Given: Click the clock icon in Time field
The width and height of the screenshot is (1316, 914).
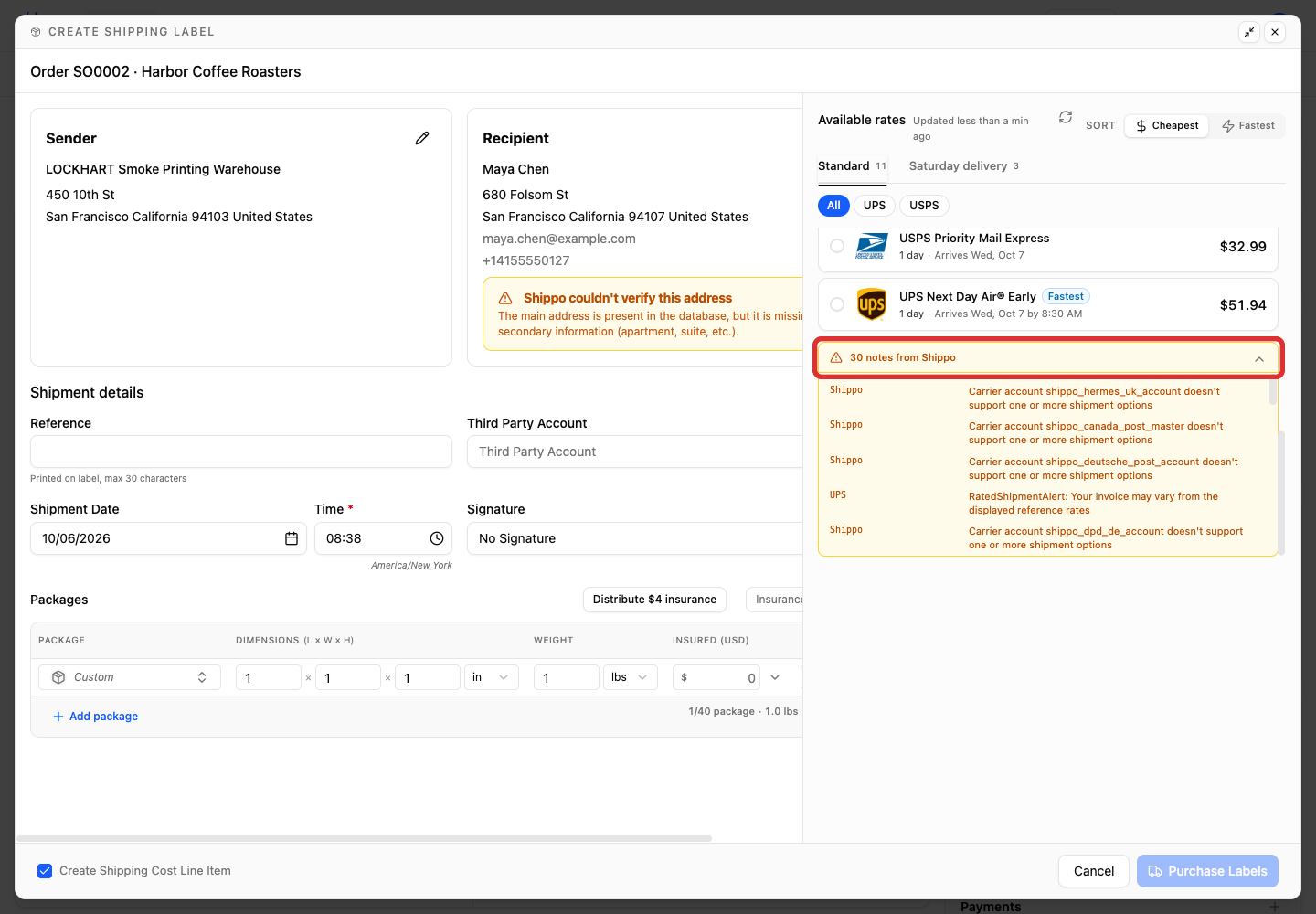Looking at the screenshot, I should tap(437, 538).
